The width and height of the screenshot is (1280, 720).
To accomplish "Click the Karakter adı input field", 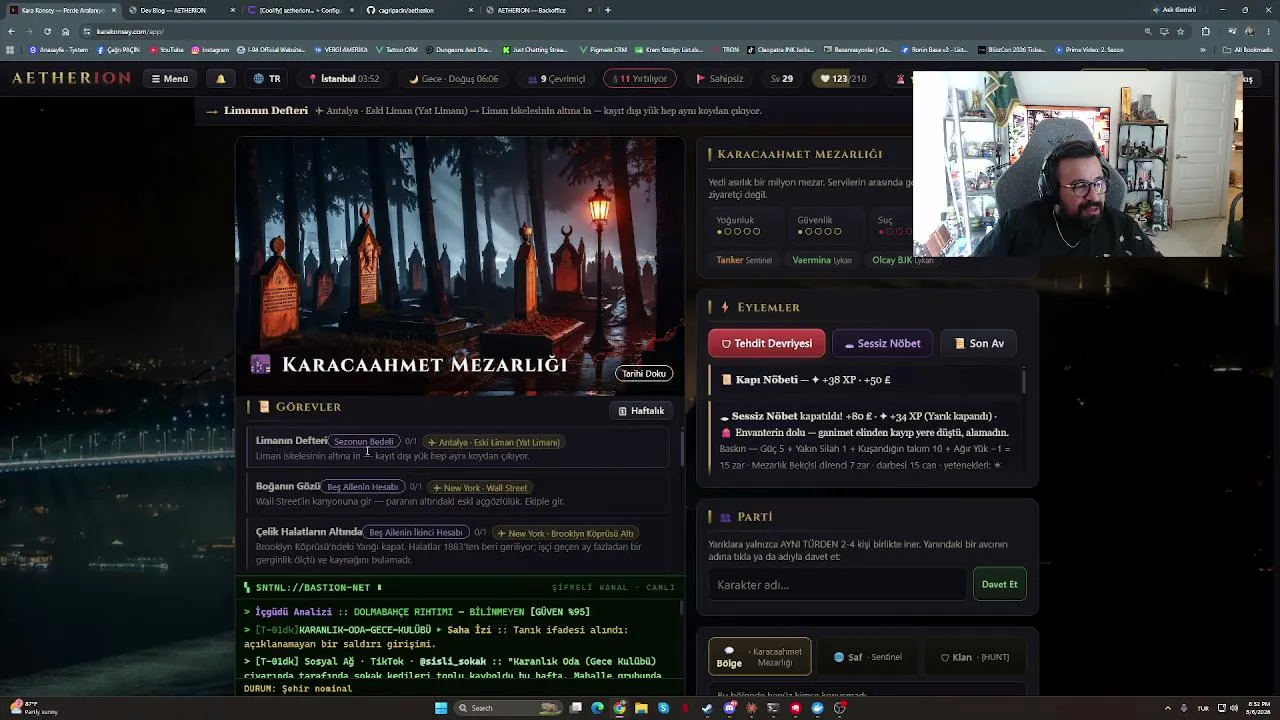I will 837,585.
